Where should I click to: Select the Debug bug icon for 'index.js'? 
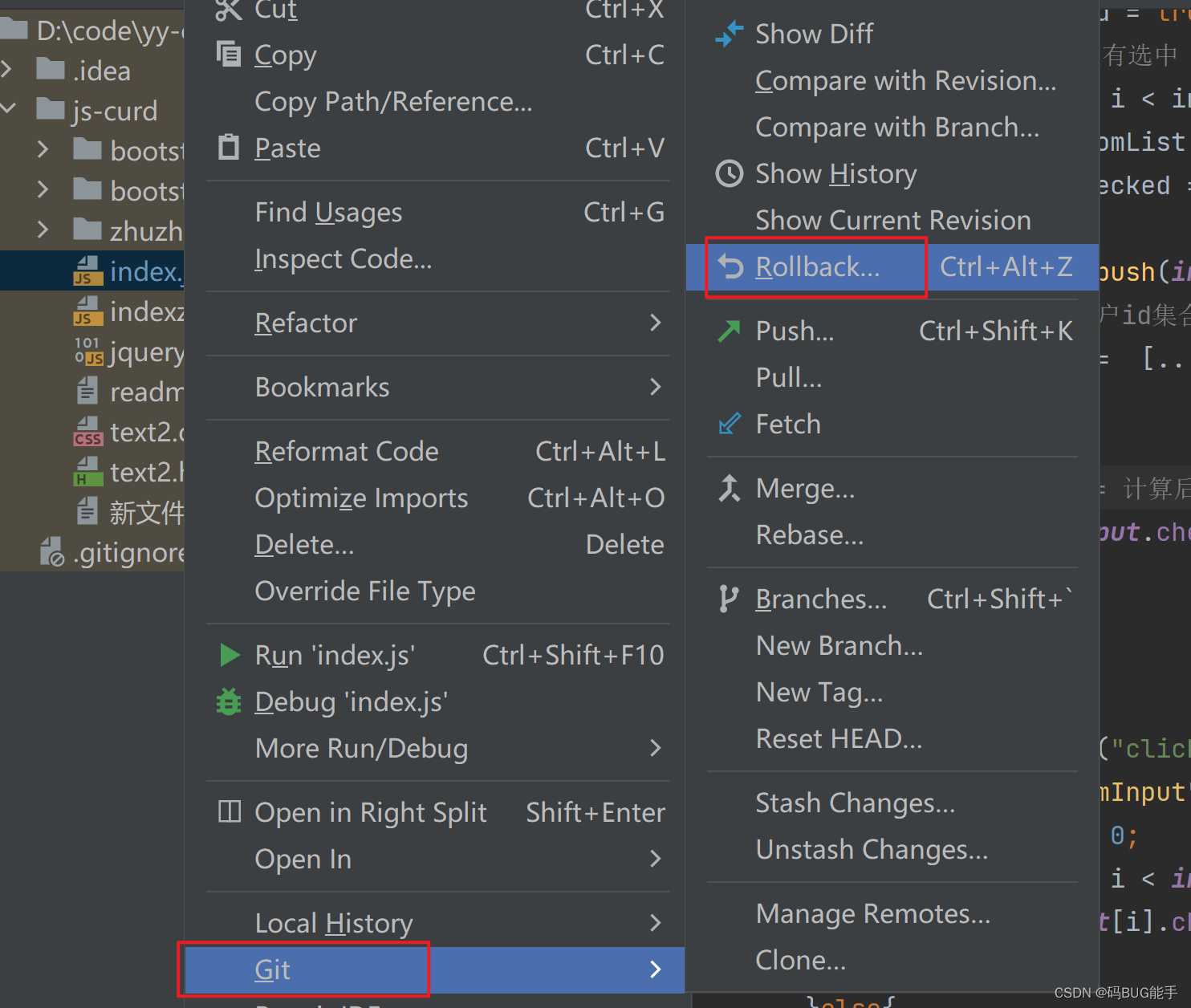click(228, 701)
